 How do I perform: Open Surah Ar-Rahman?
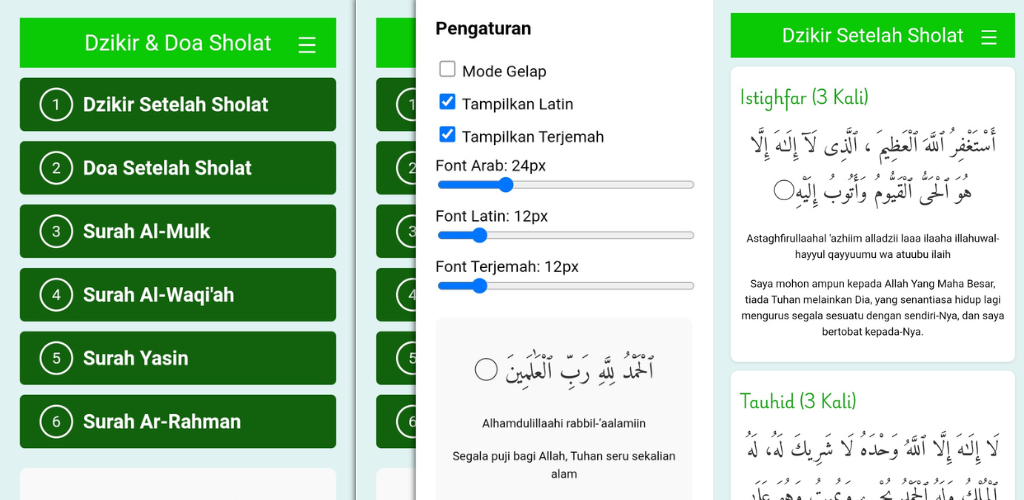[178, 421]
